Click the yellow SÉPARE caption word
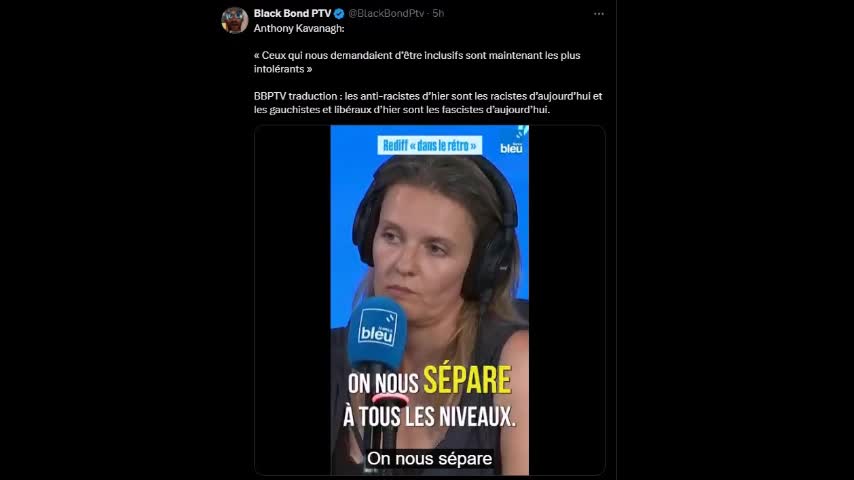Viewport: 854px width, 480px height. click(x=467, y=380)
